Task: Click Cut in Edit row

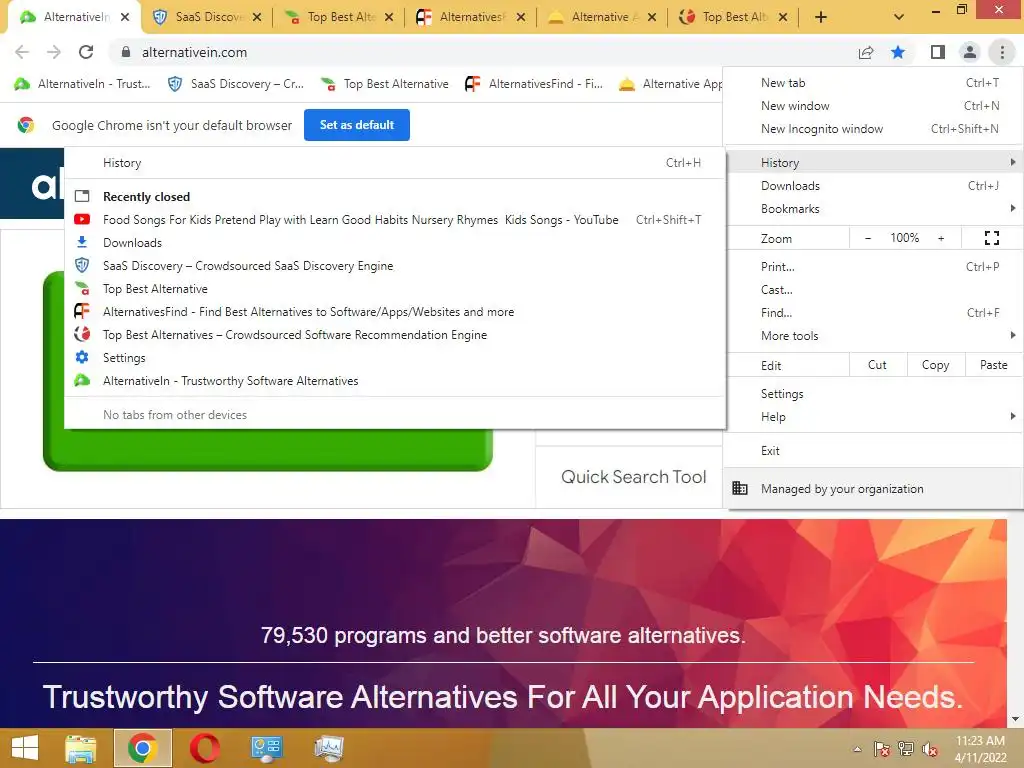Action: point(877,365)
